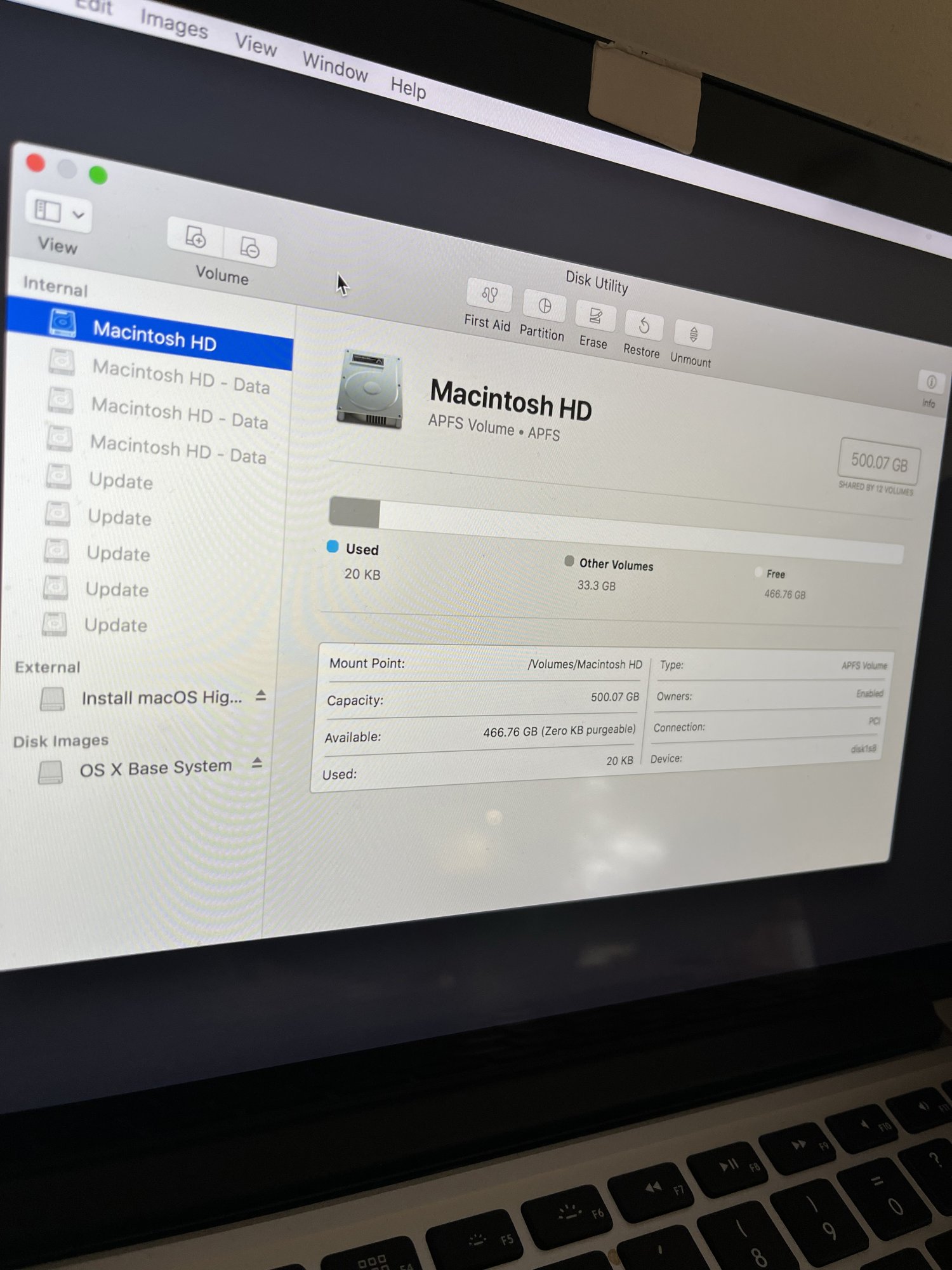Click the 'Device:' label
This screenshot has height=1270, width=952.
point(666,759)
